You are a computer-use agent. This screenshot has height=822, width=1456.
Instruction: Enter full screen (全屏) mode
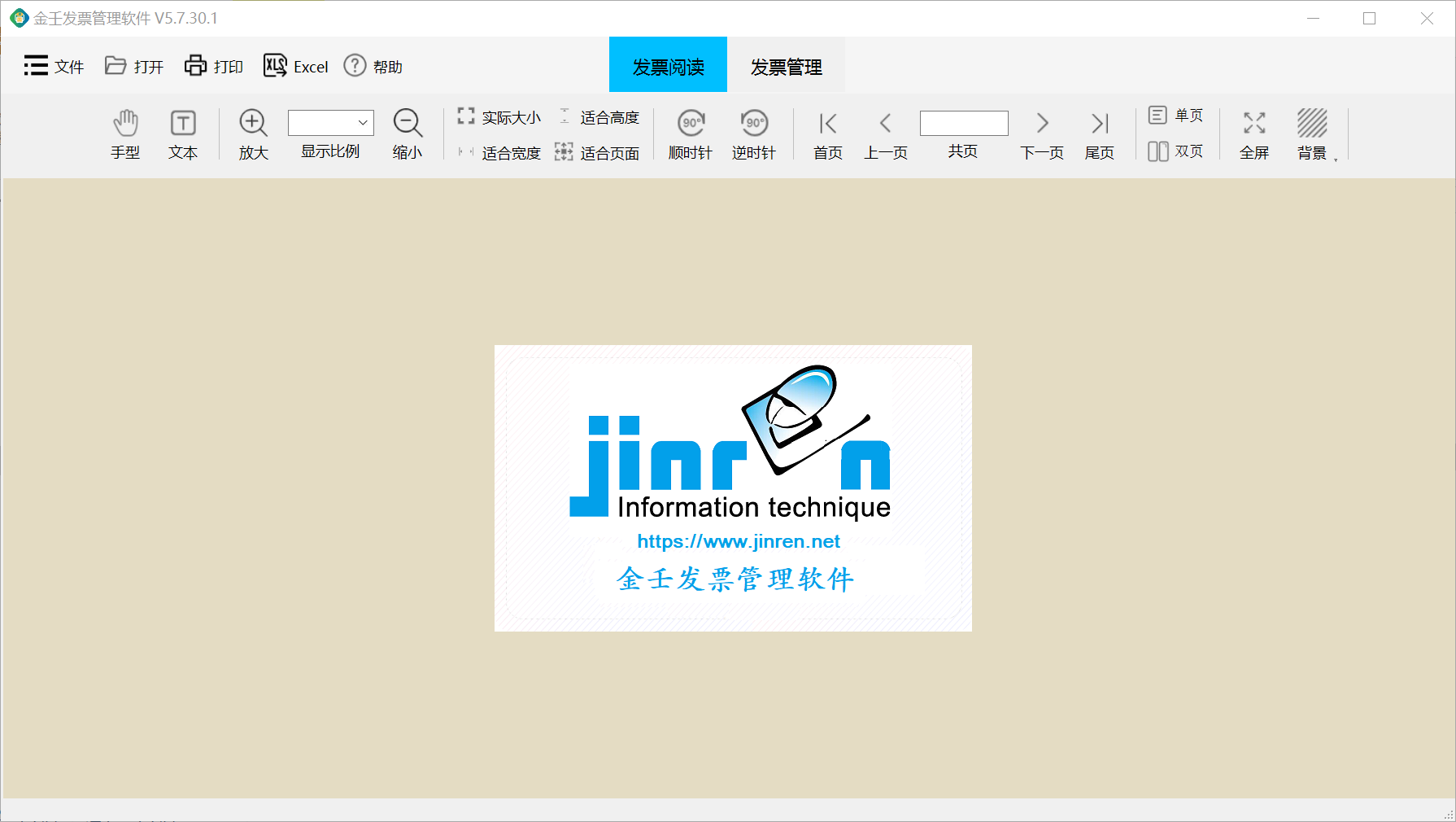pyautogui.click(x=1254, y=134)
